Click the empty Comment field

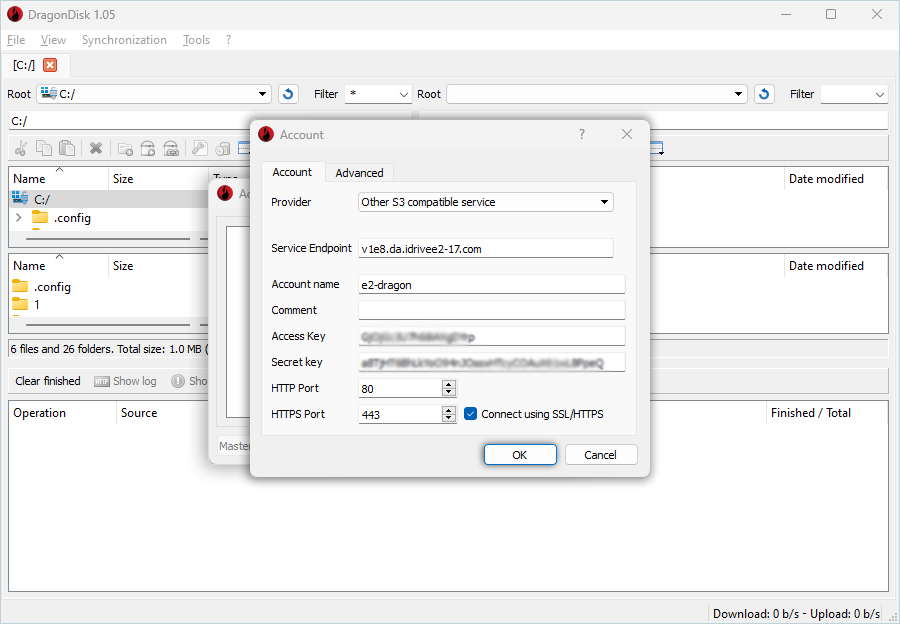pos(491,311)
